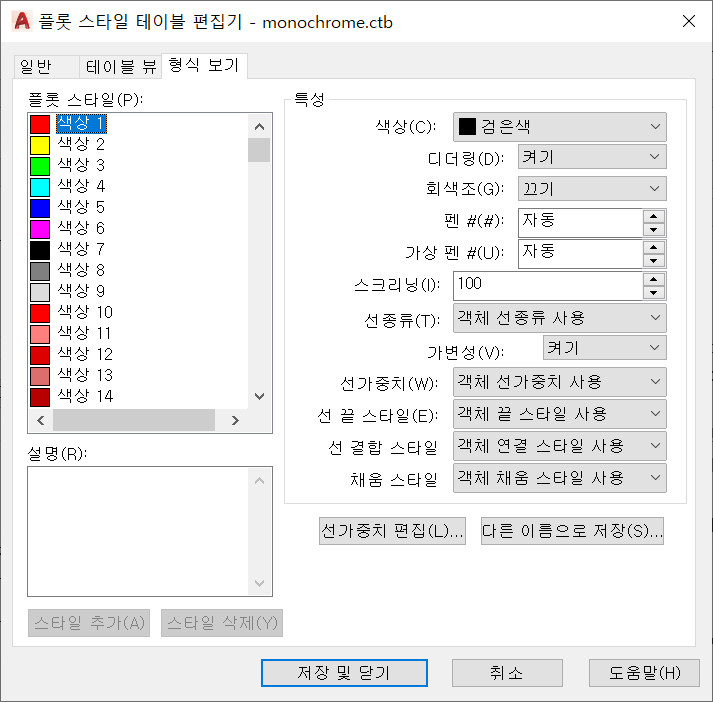Select the 색상 2 yellow plot style
The image size is (713, 702).
pyautogui.click(x=81, y=145)
